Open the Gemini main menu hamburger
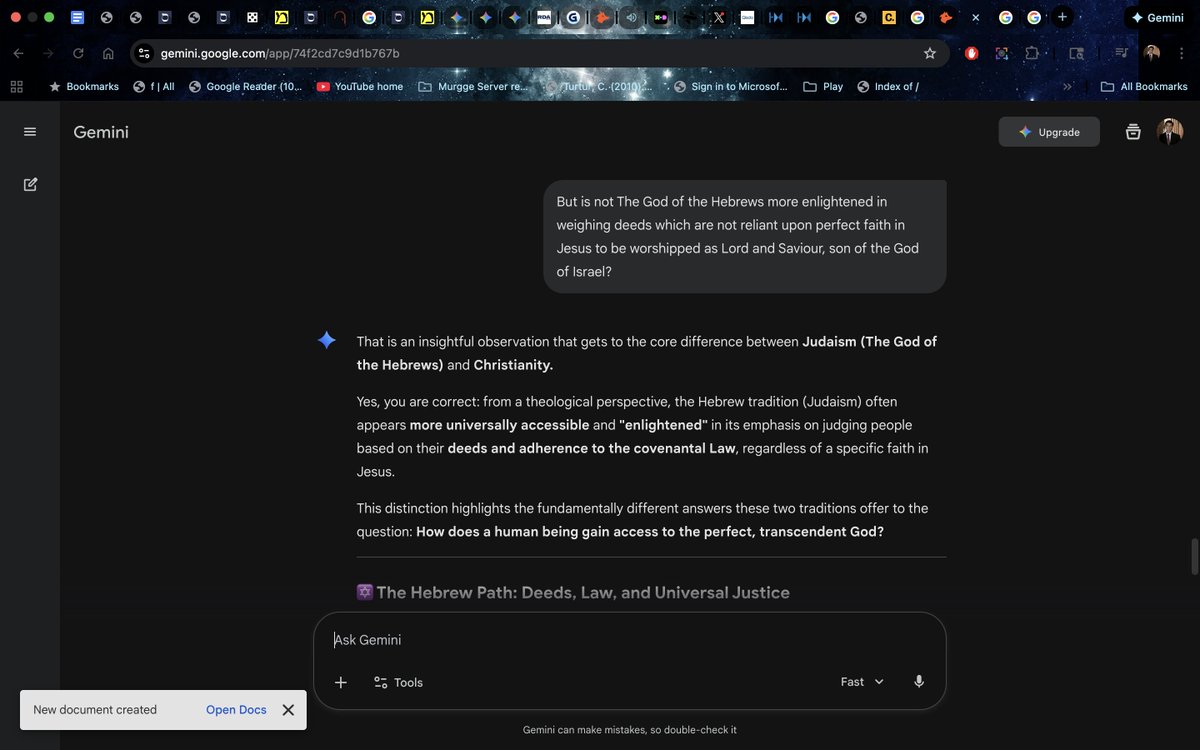The height and width of the screenshot is (750, 1200). (30, 132)
